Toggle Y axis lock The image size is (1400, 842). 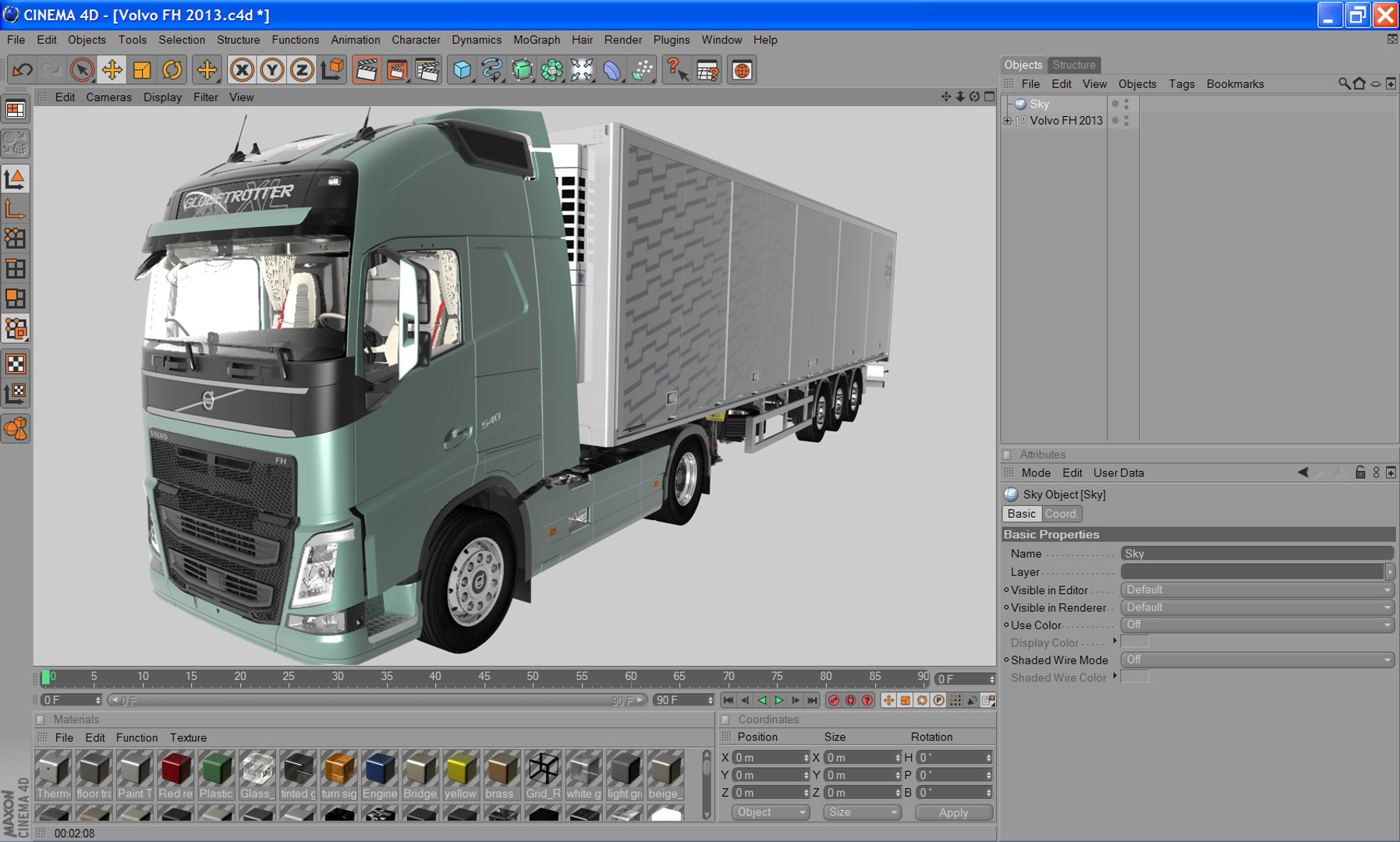point(271,70)
